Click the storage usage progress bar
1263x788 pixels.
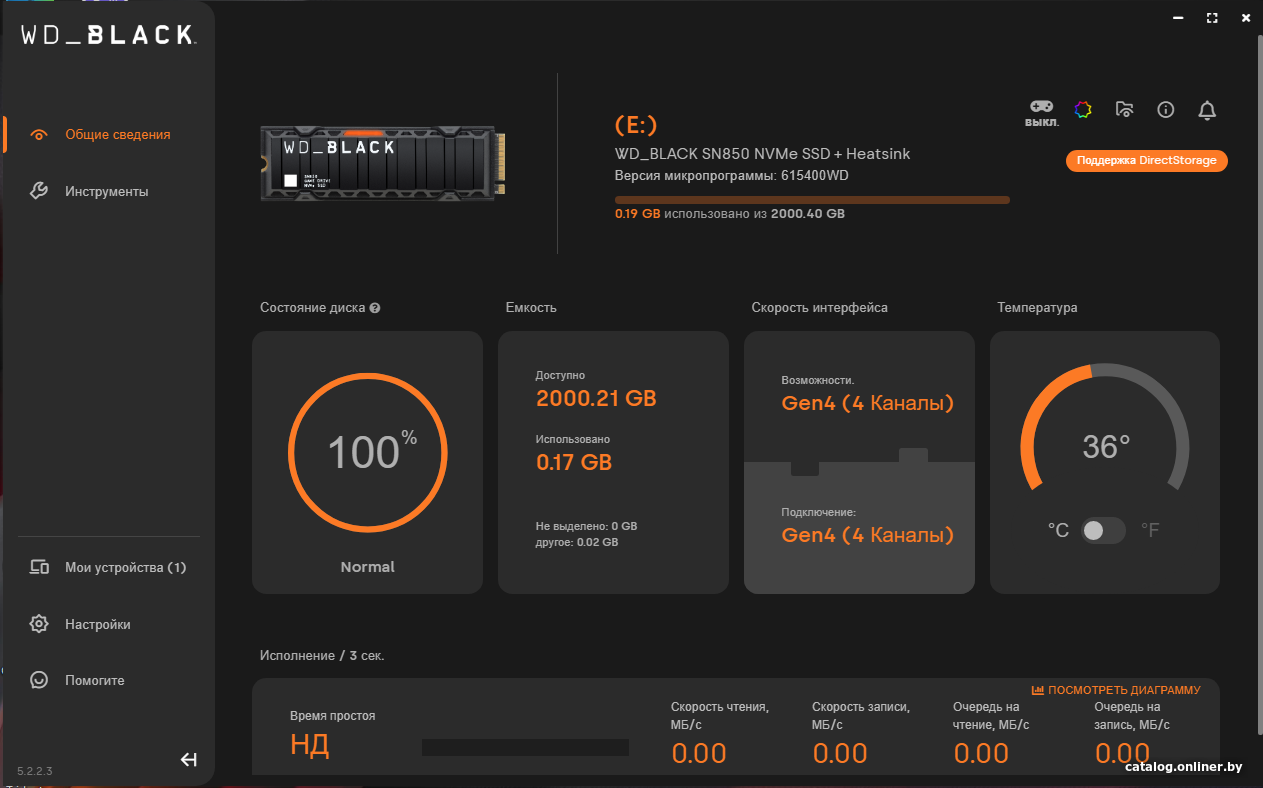[x=812, y=200]
